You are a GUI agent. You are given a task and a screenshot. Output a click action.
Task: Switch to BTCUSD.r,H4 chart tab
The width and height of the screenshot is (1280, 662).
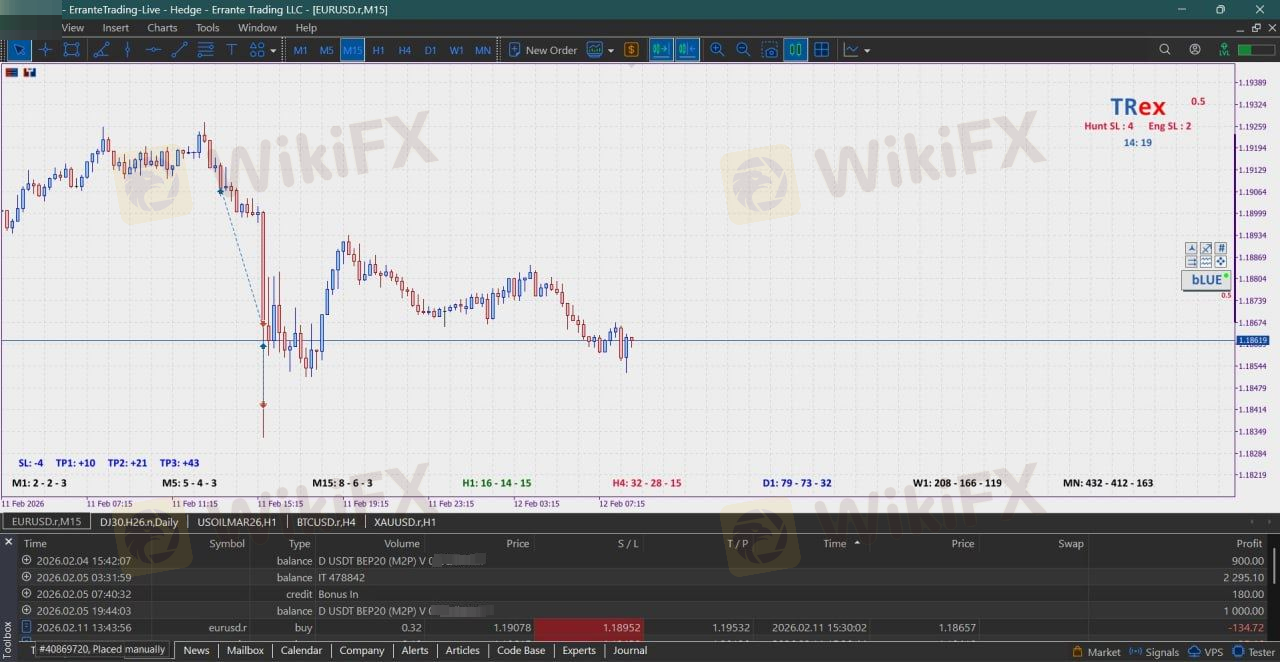tap(326, 522)
